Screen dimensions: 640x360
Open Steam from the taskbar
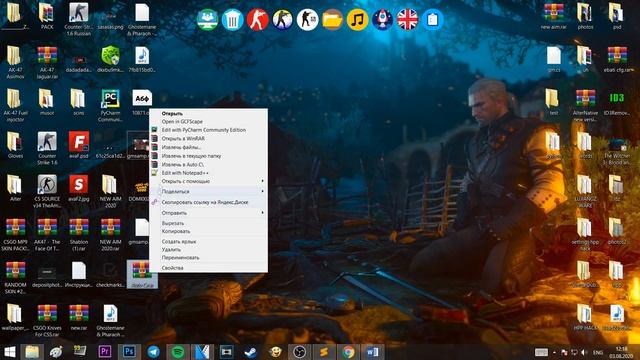point(250,352)
